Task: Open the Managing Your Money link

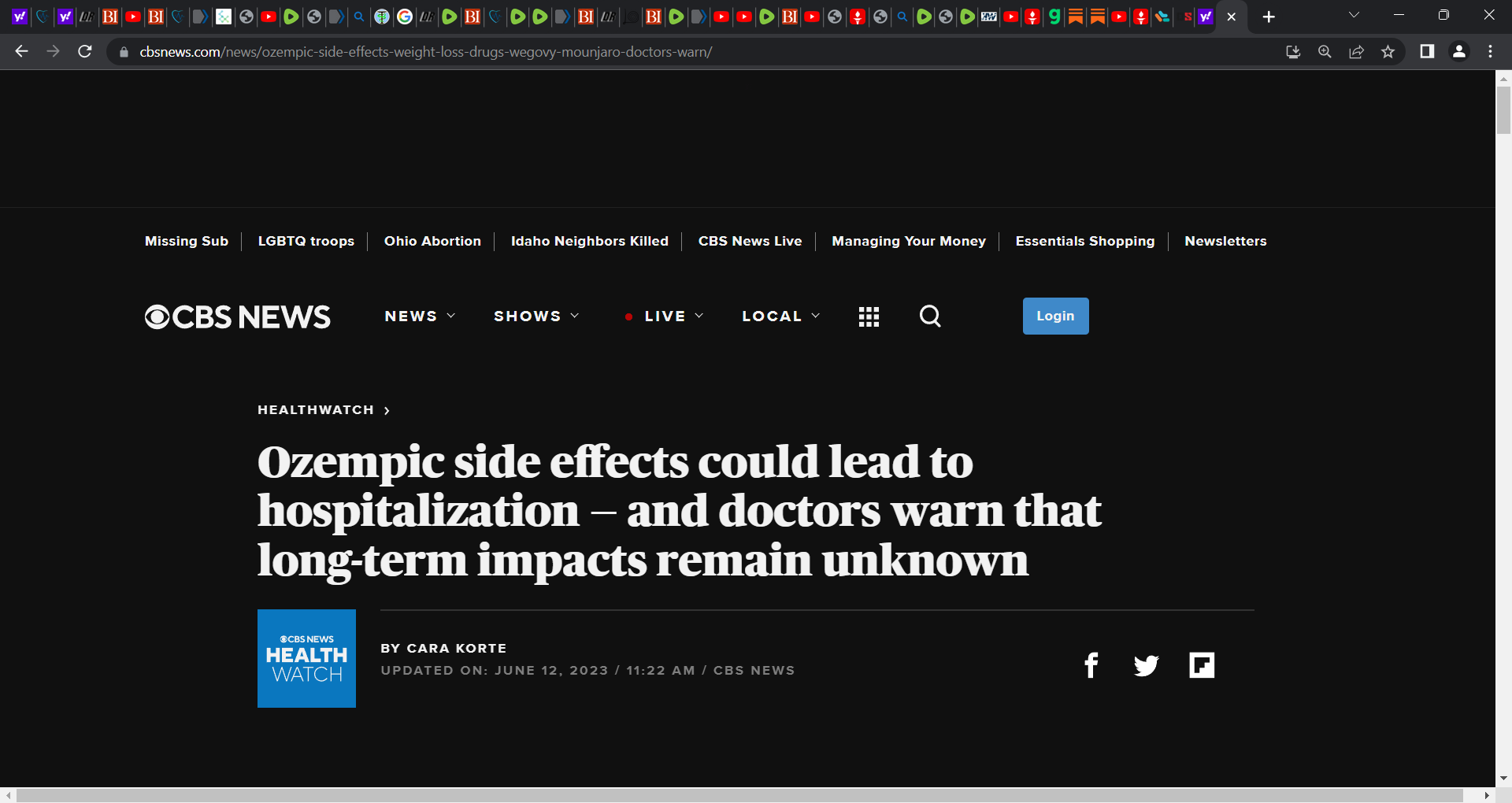Action: click(909, 241)
